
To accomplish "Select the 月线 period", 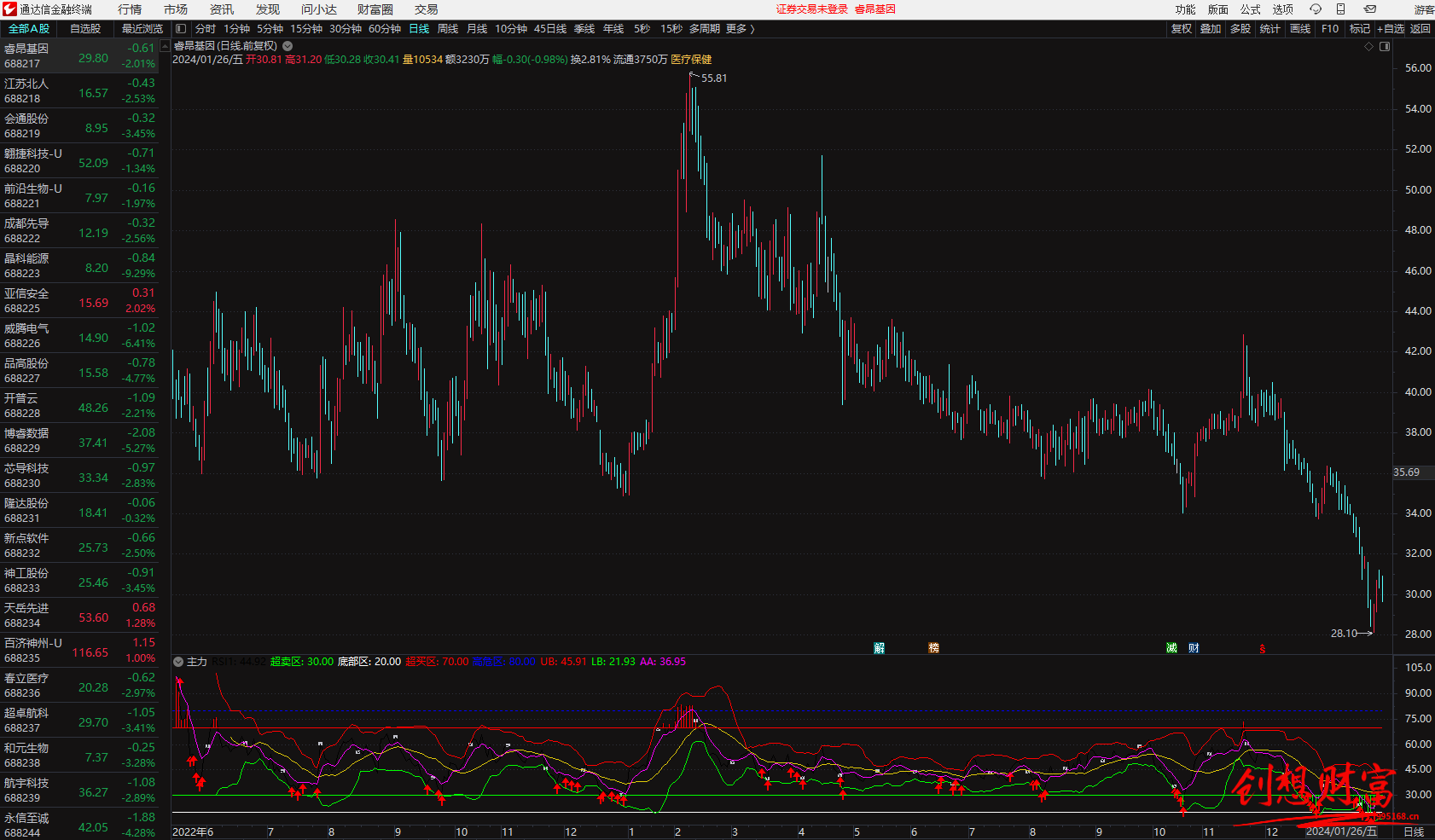I will [x=477, y=29].
